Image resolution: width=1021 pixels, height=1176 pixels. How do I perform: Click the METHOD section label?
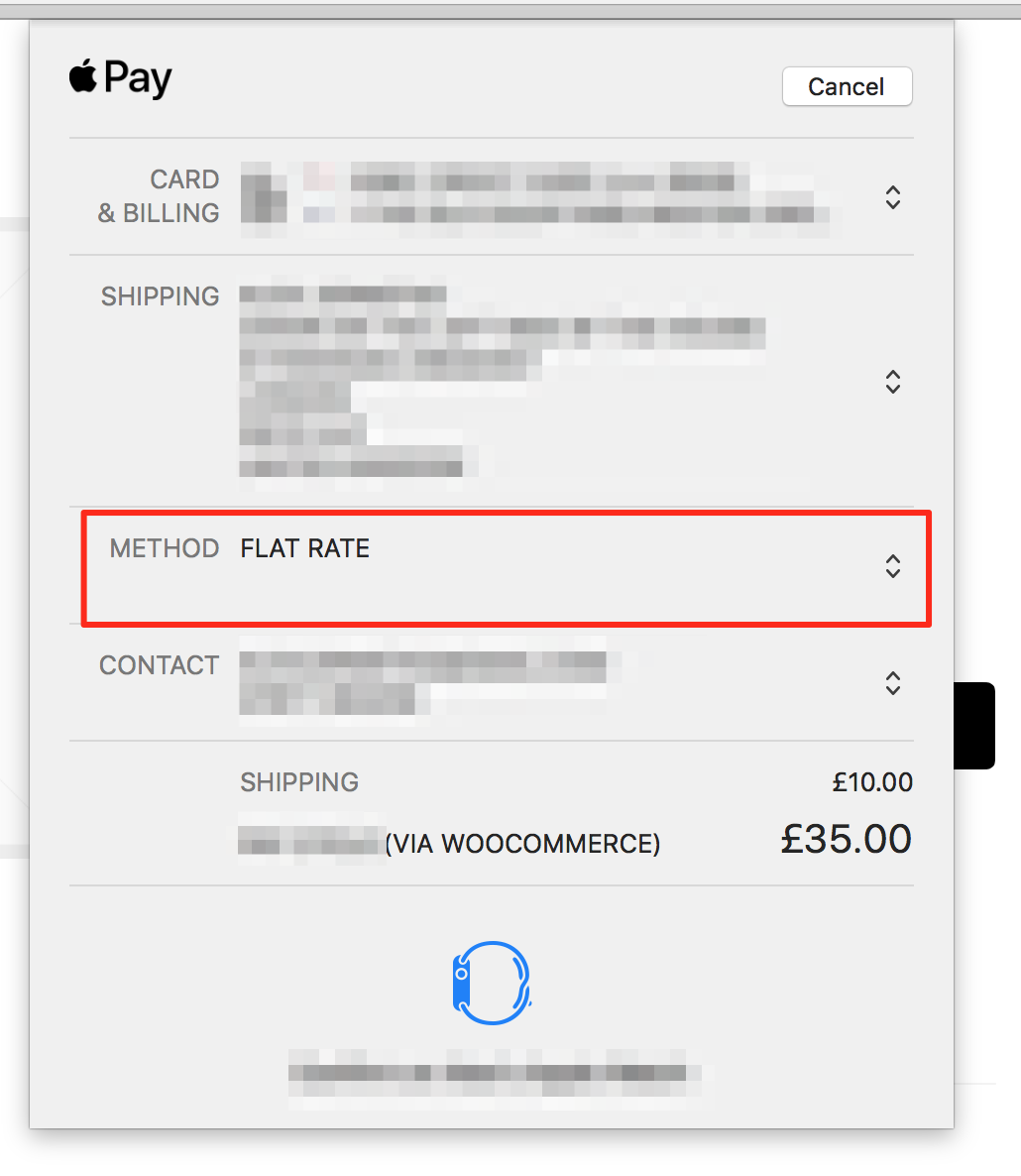[164, 547]
